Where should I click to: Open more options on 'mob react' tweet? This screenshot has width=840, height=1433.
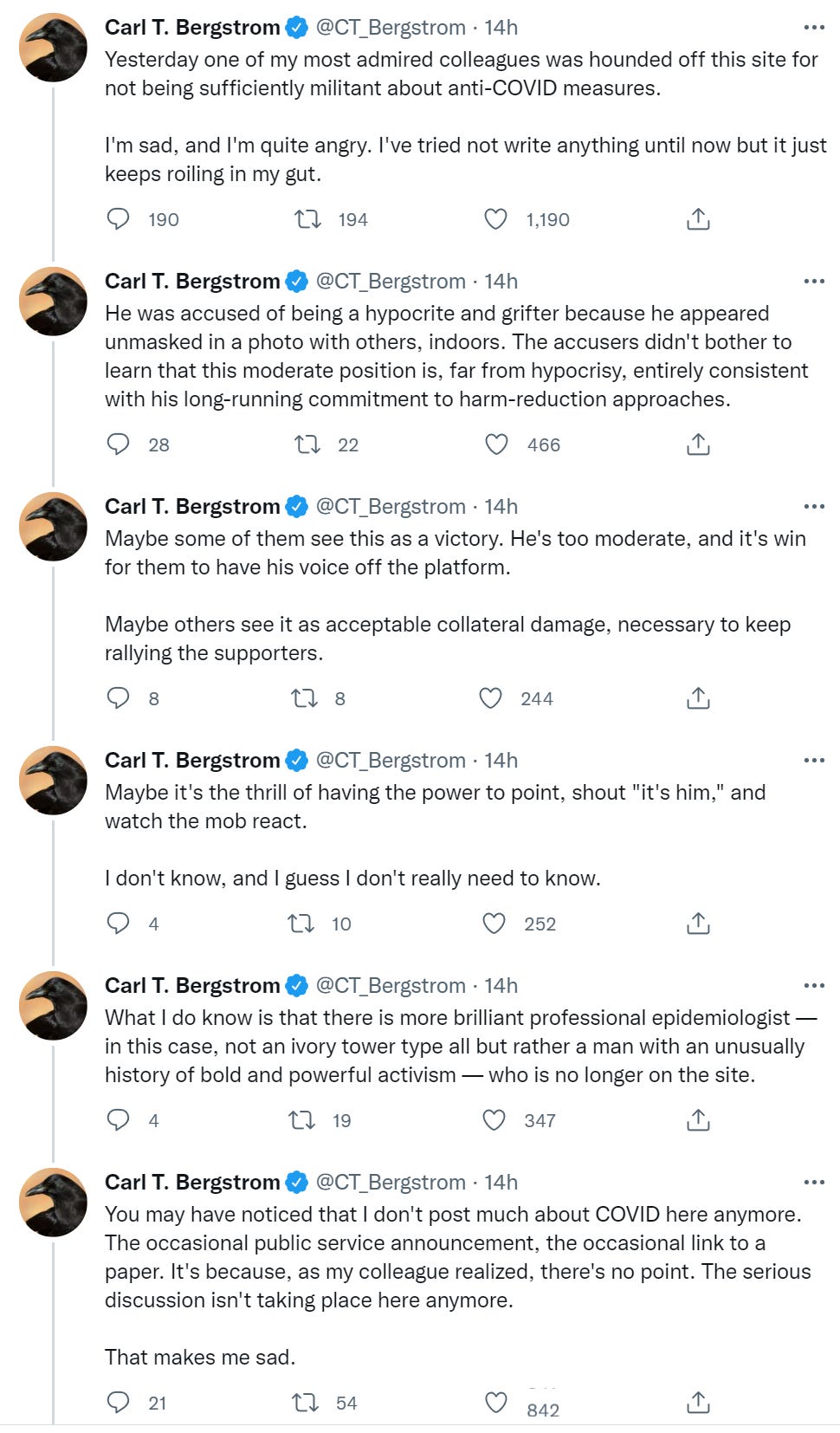(814, 761)
